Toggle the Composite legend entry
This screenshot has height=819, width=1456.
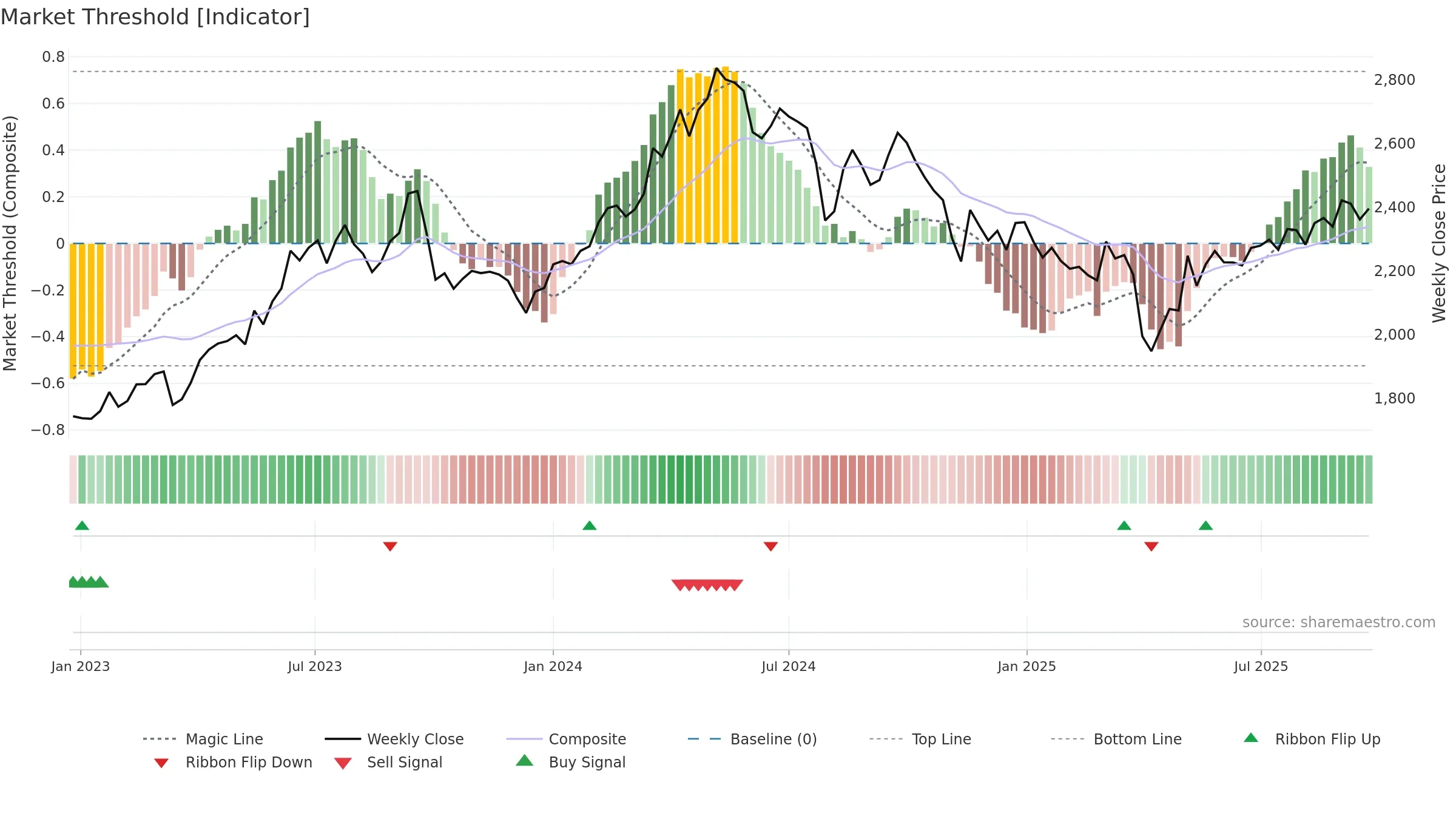tap(566, 739)
